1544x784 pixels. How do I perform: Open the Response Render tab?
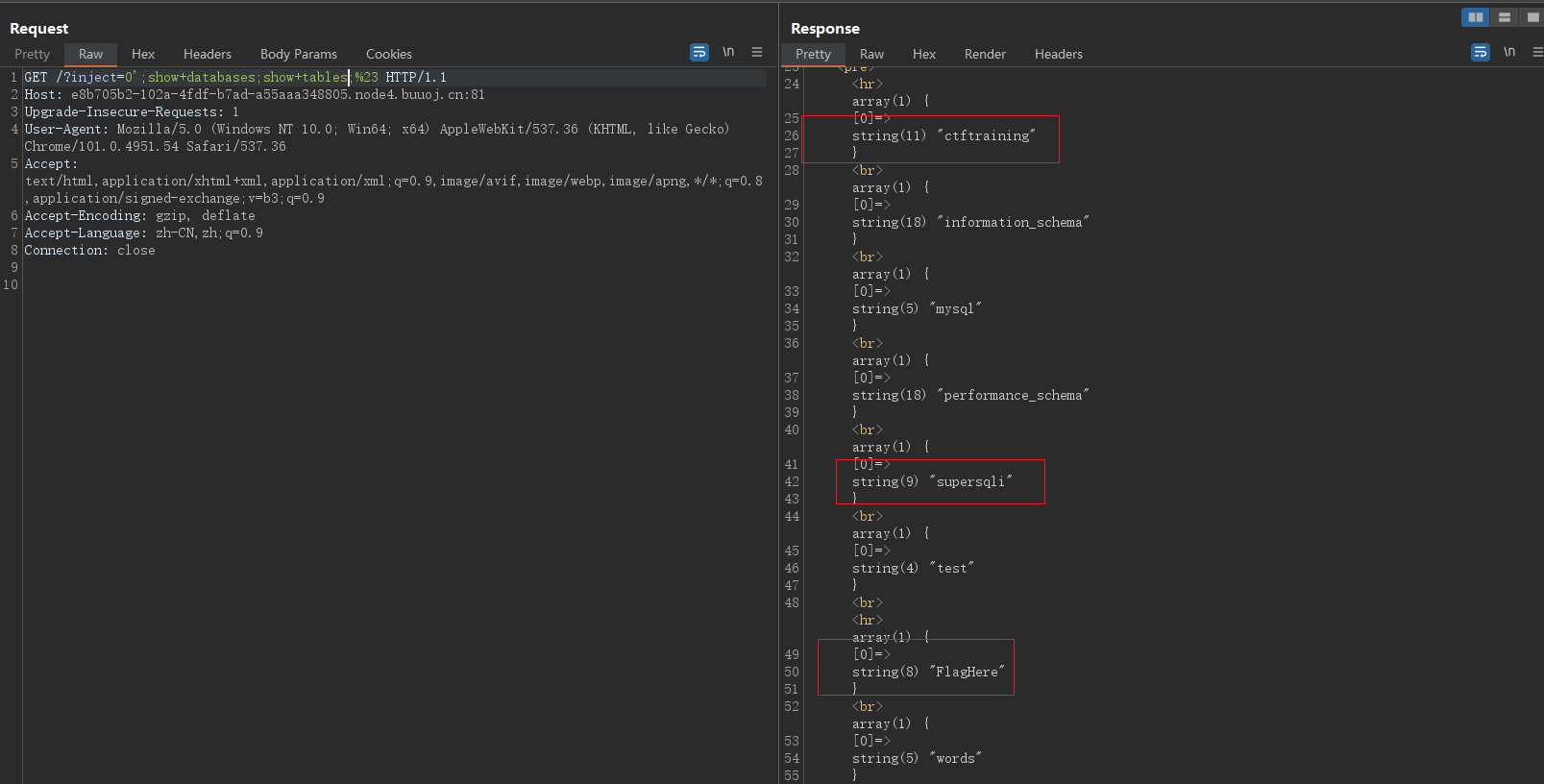point(985,54)
